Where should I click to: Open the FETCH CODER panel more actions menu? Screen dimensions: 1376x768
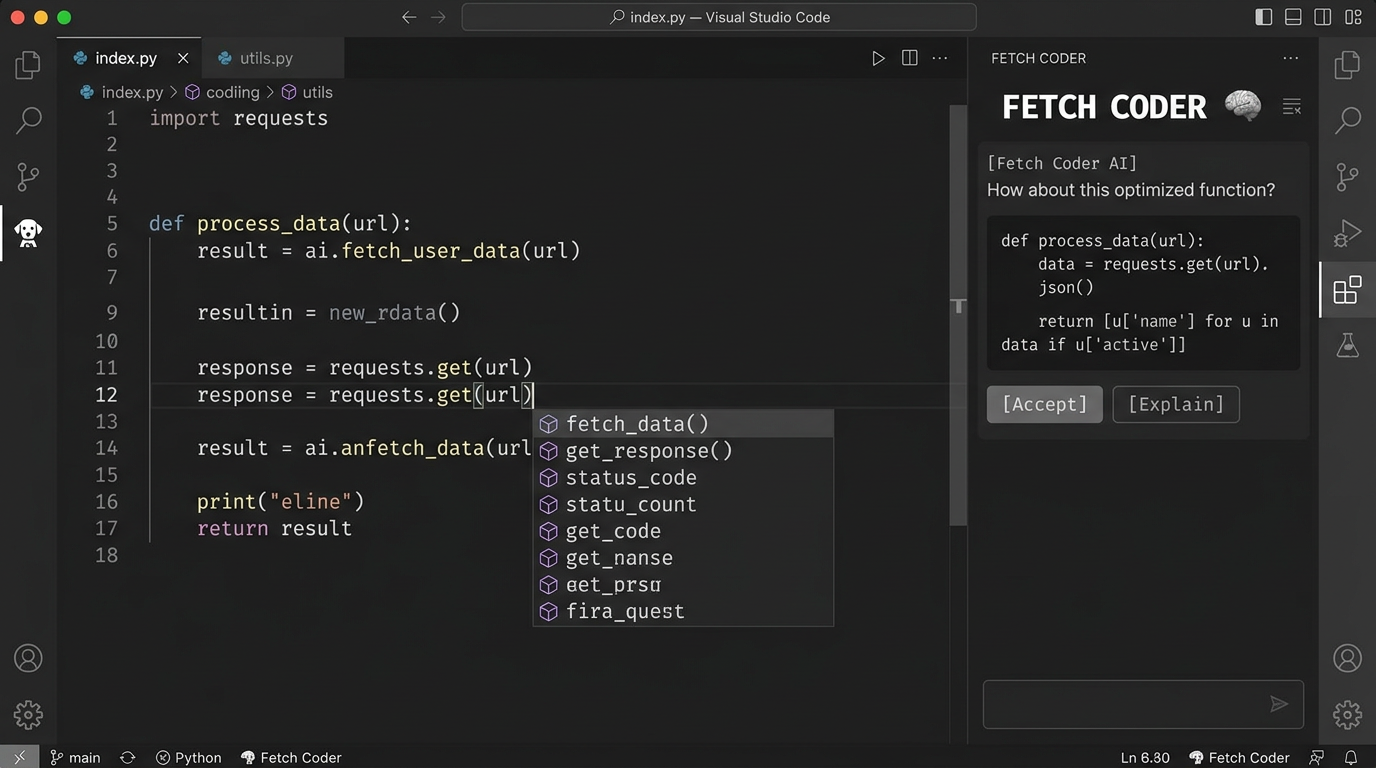(x=1290, y=58)
